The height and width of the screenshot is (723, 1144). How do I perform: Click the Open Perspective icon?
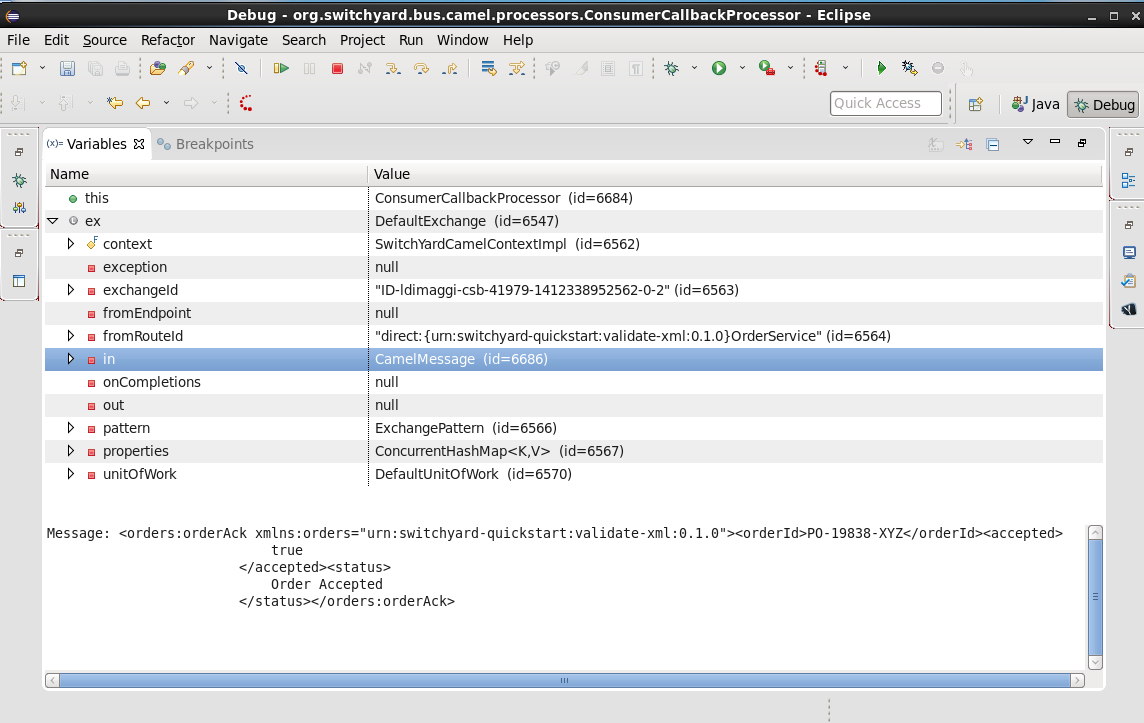point(975,104)
